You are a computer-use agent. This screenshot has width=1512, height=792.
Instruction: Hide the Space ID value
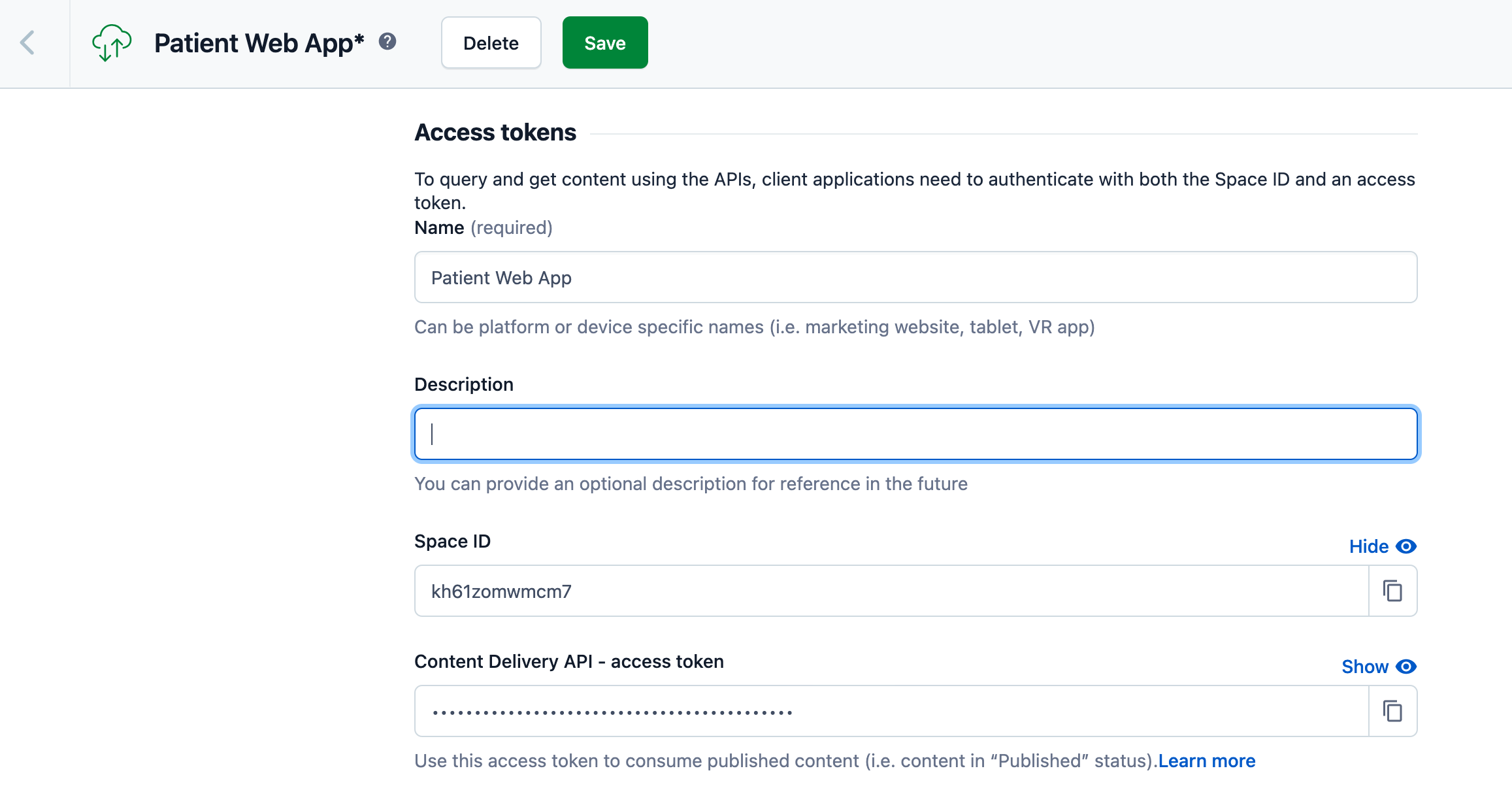1369,546
